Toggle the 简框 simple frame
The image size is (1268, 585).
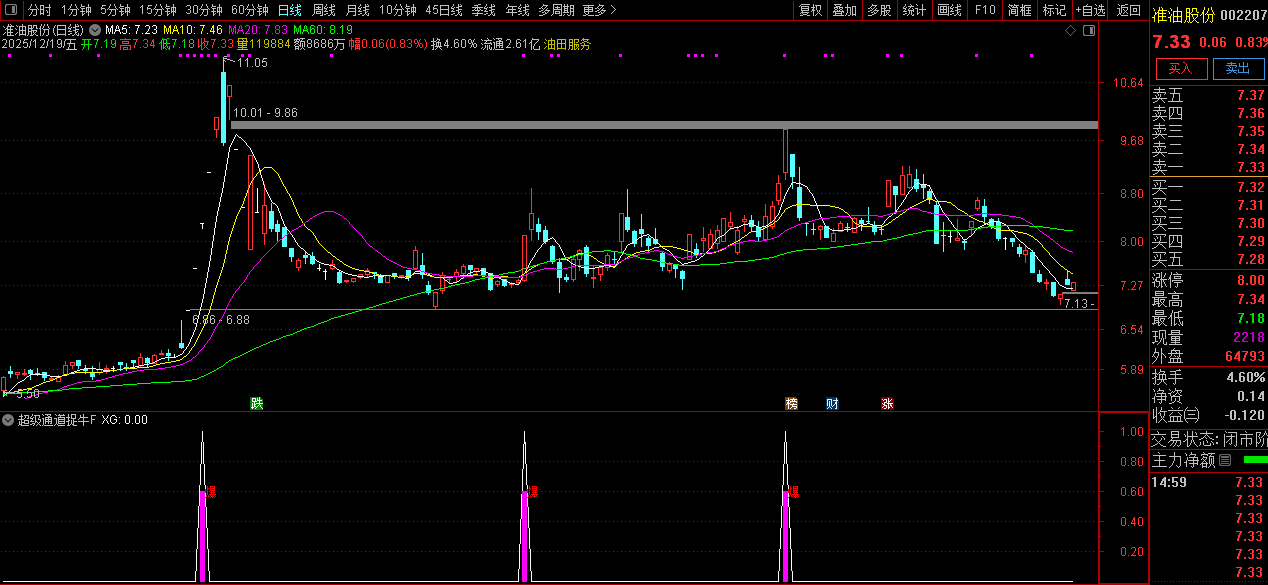pos(1020,10)
